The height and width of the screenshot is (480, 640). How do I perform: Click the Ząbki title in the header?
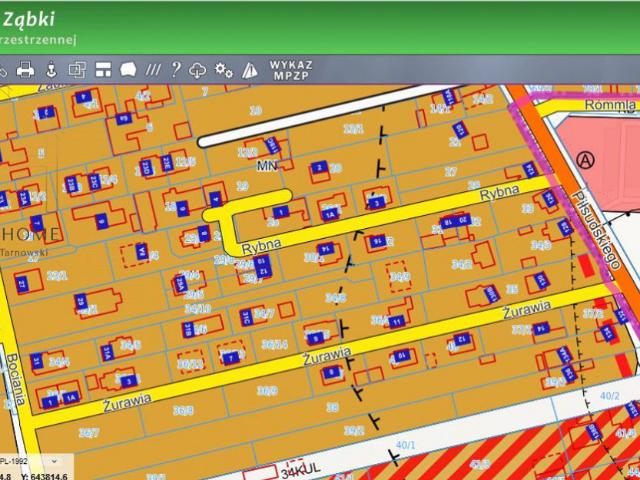click(28, 18)
